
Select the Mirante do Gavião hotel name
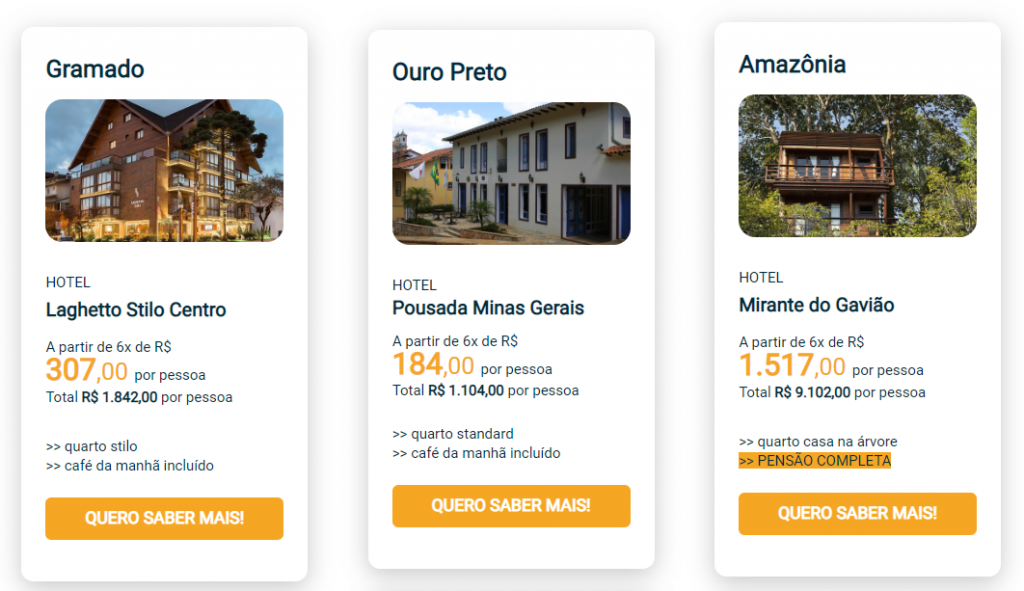click(816, 304)
